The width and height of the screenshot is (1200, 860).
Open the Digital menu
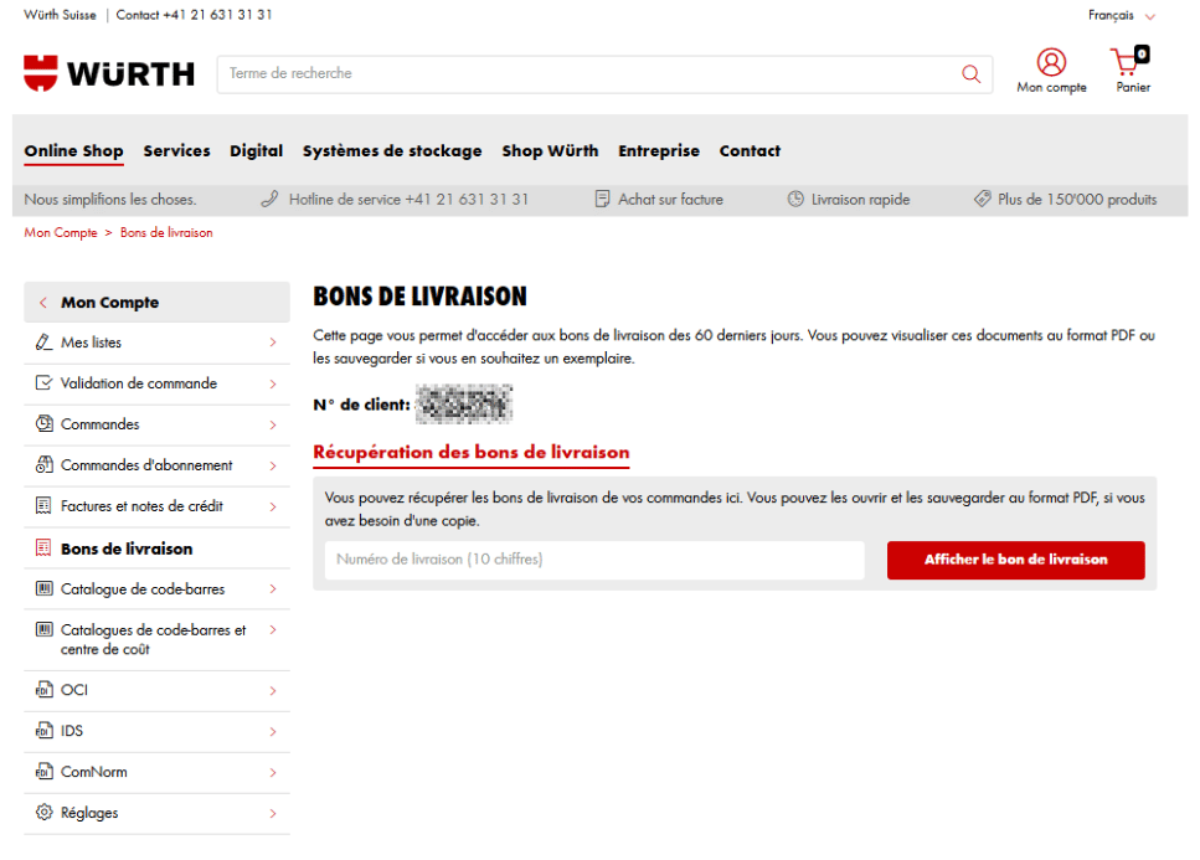[x=257, y=151]
